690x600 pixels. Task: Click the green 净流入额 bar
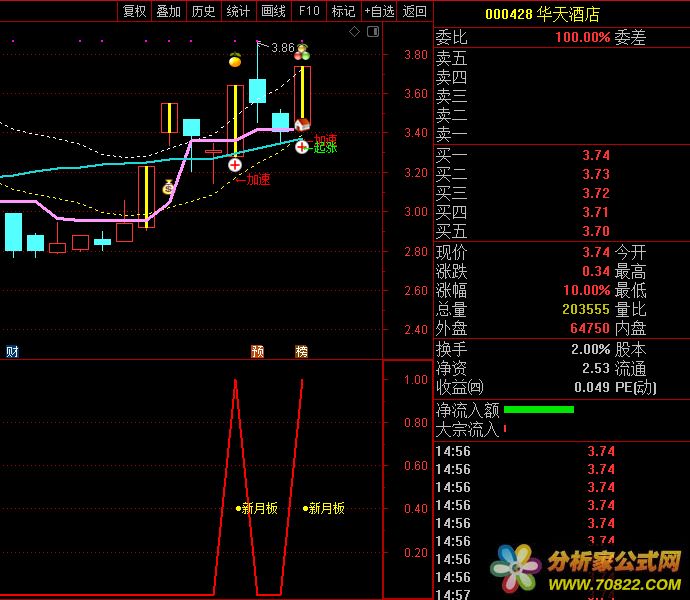coord(539,410)
